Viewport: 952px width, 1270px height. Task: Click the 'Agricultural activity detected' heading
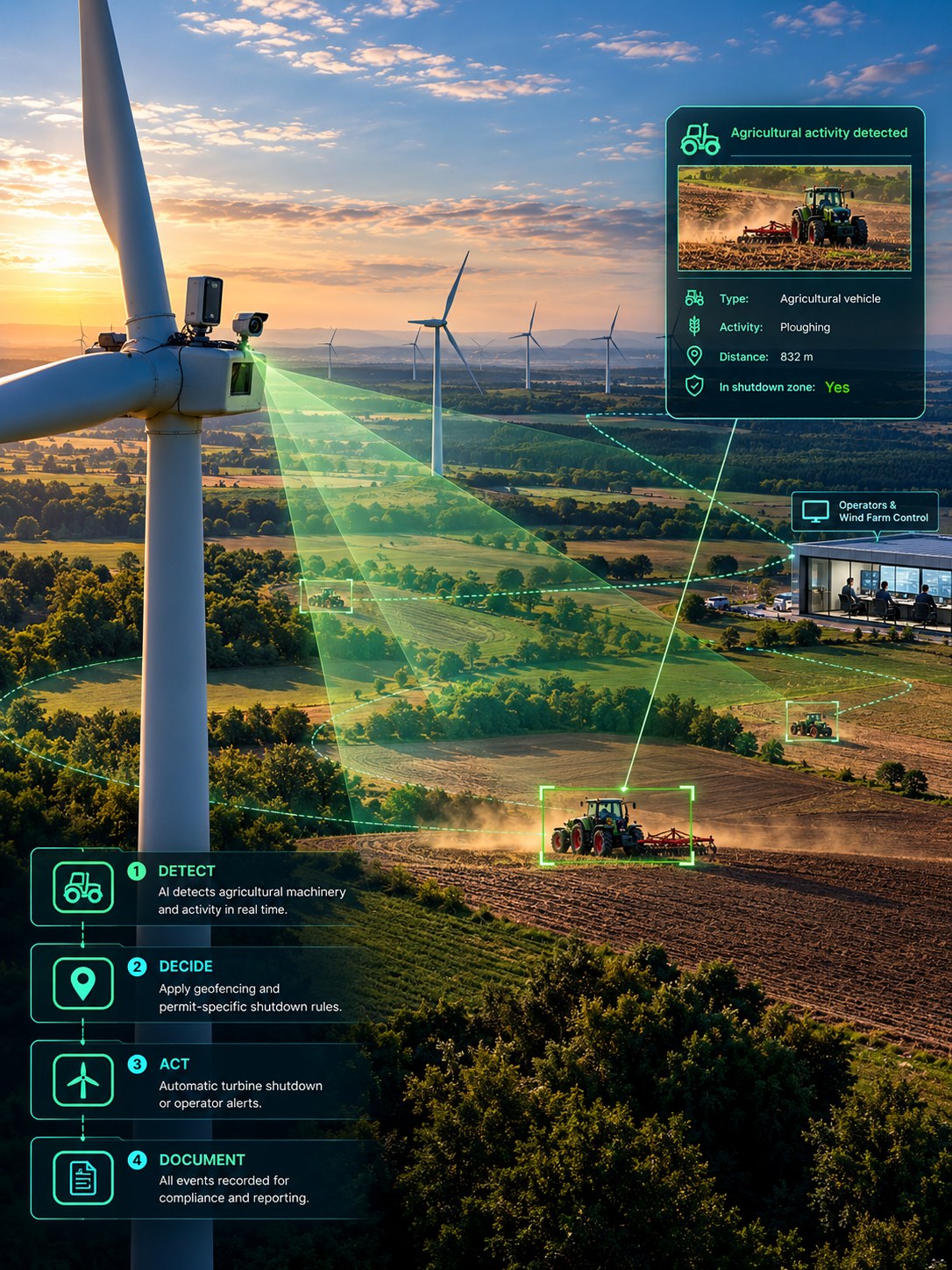click(x=819, y=132)
